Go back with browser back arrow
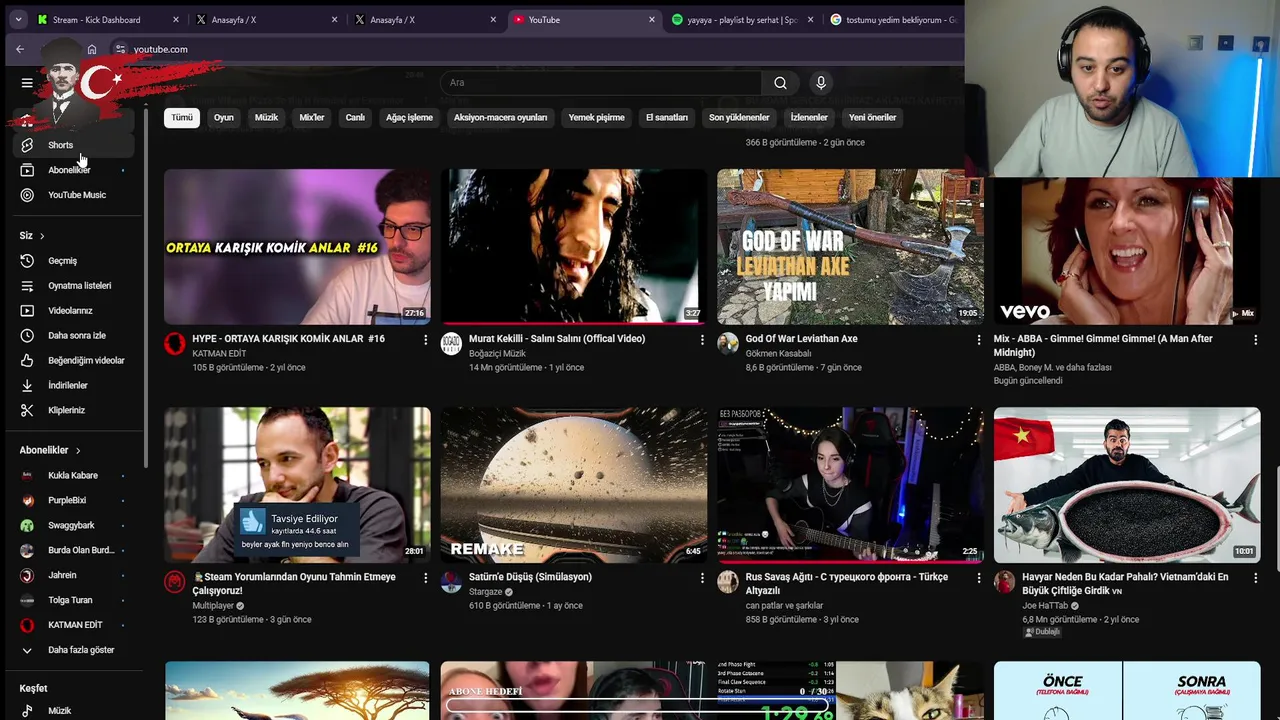This screenshot has height=720, width=1280. [20, 49]
